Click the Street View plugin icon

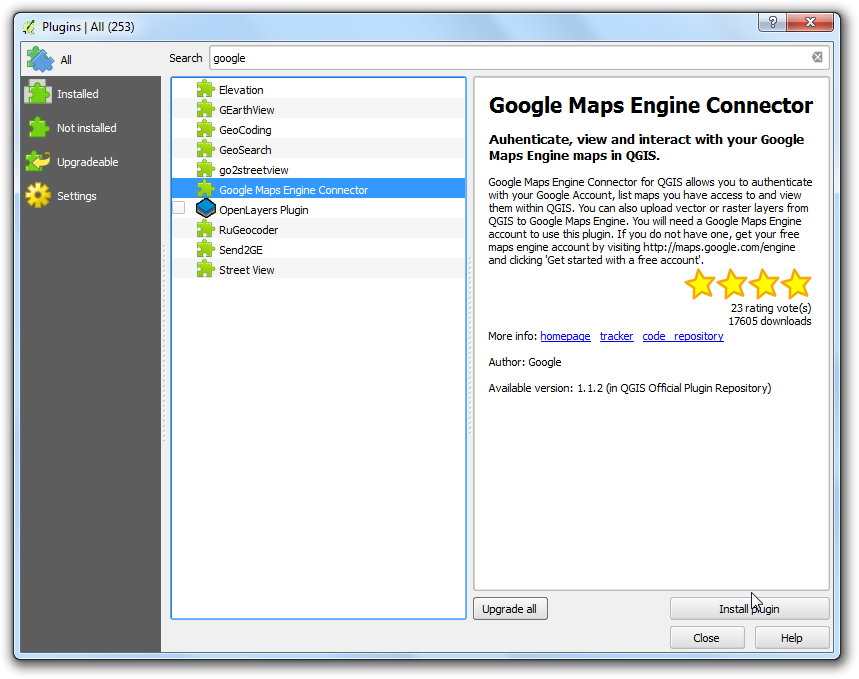[x=205, y=270]
